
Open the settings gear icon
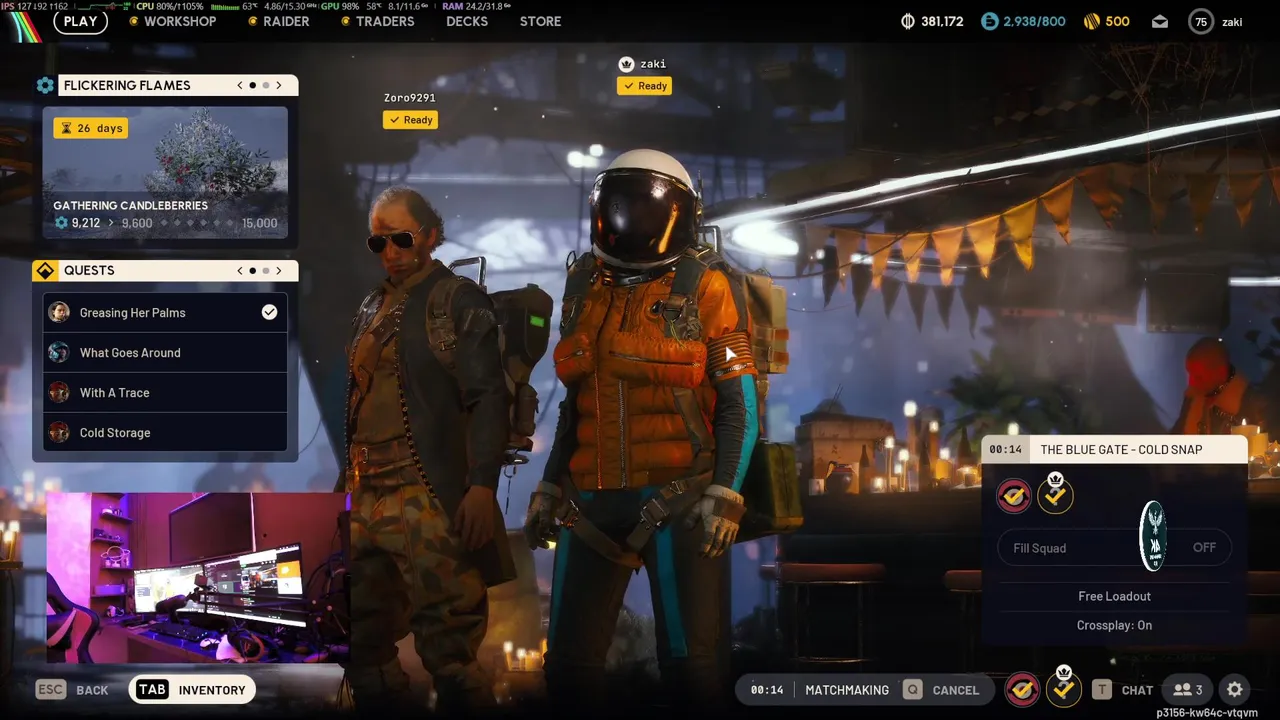pyautogui.click(x=1235, y=690)
